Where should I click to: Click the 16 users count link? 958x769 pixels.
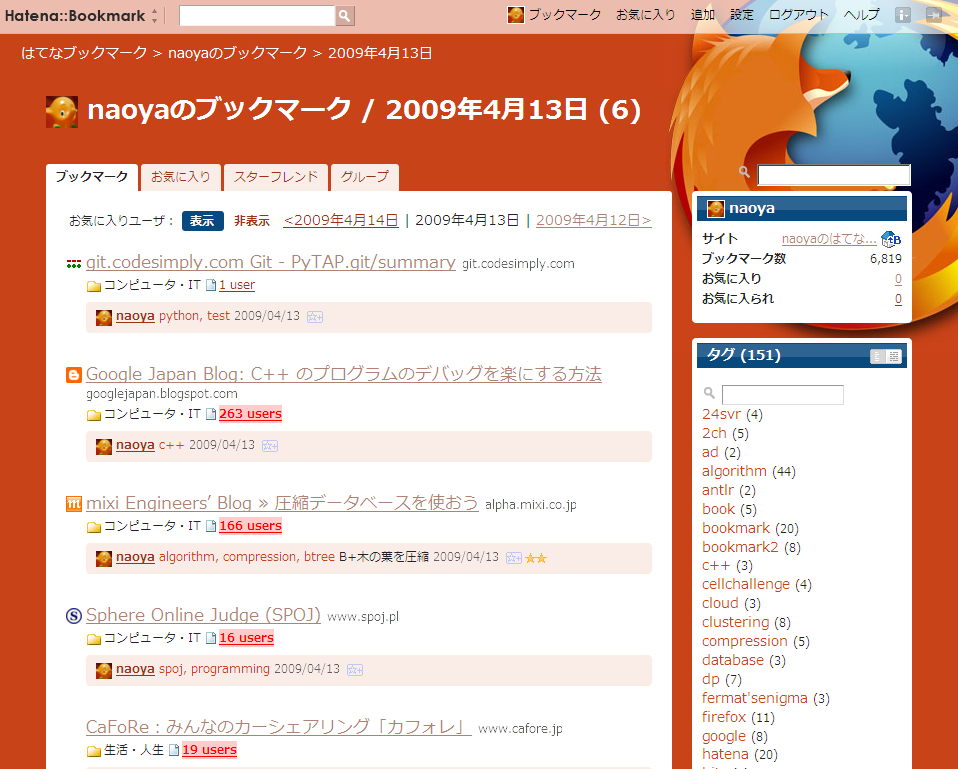click(x=246, y=638)
